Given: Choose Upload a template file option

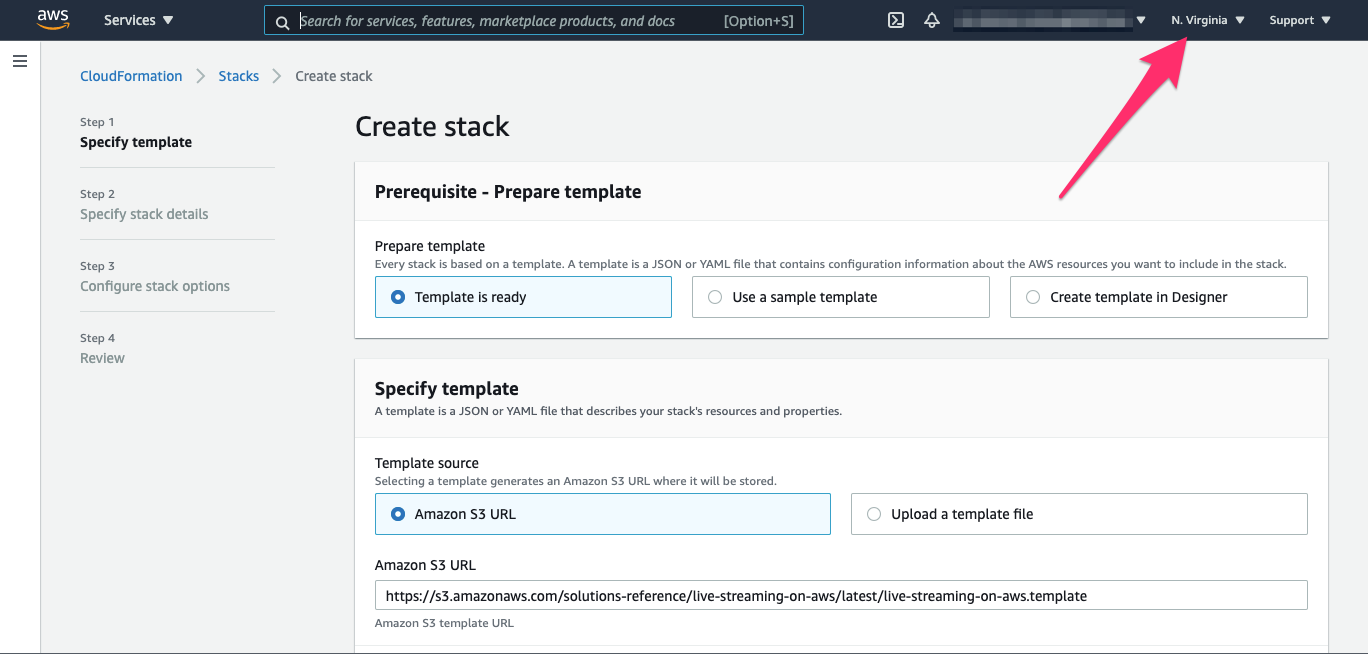Looking at the screenshot, I should pyautogui.click(x=1079, y=514).
